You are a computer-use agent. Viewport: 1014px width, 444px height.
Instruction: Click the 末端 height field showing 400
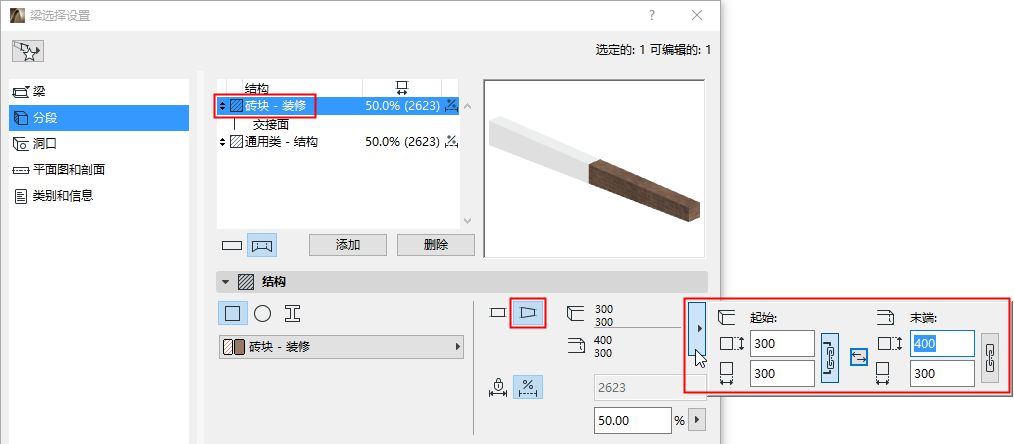click(942, 343)
